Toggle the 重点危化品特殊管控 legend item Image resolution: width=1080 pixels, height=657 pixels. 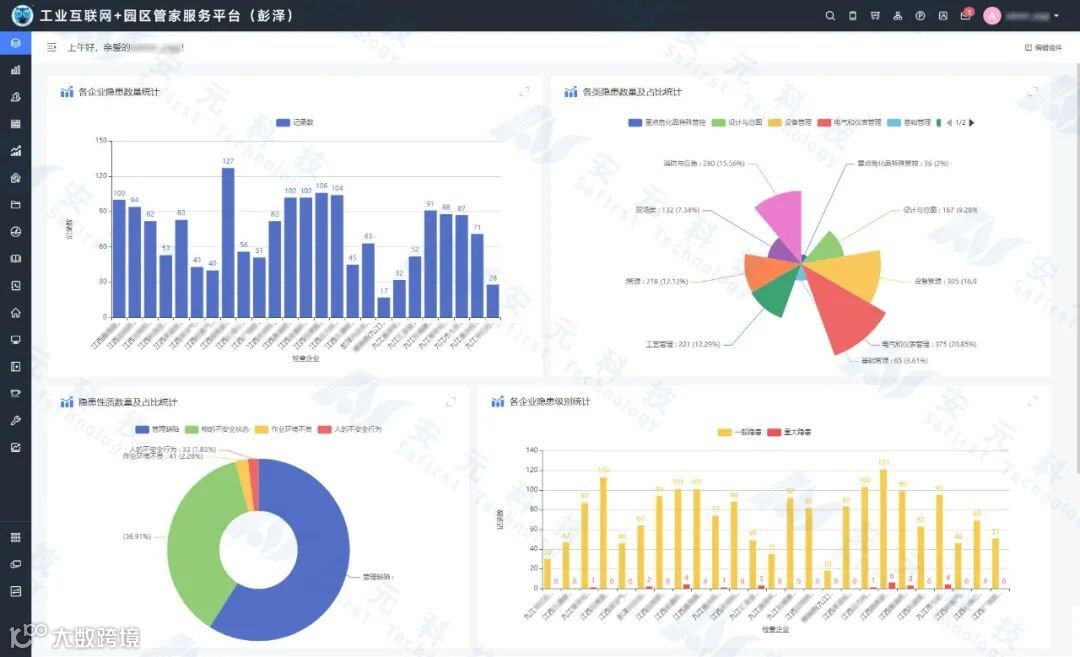(x=667, y=123)
